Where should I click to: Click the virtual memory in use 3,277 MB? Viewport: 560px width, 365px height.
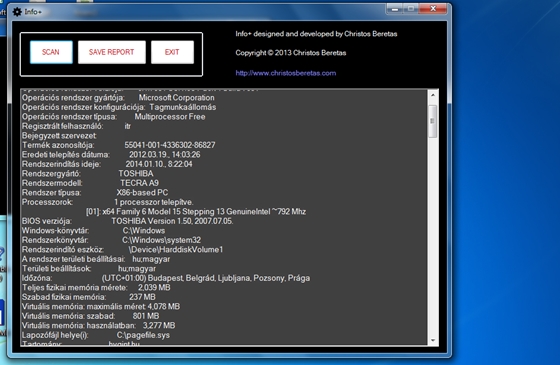[x=159, y=325]
